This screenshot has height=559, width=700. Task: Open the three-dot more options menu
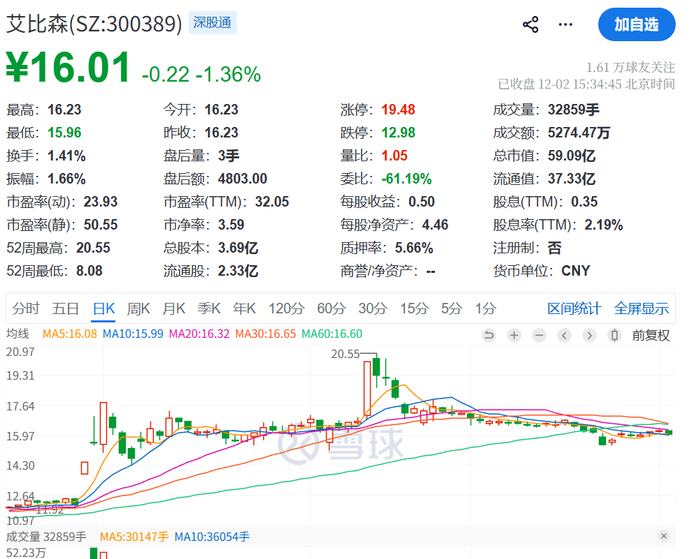point(565,25)
